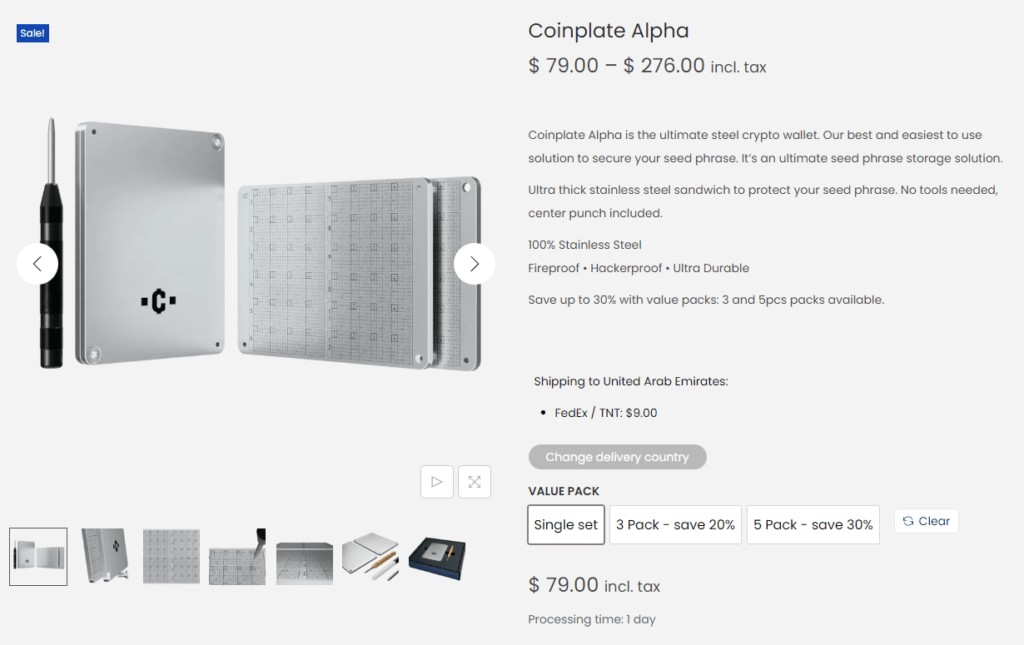
Task: Show the standing plate thumbnail
Action: pyautogui.click(x=105, y=556)
